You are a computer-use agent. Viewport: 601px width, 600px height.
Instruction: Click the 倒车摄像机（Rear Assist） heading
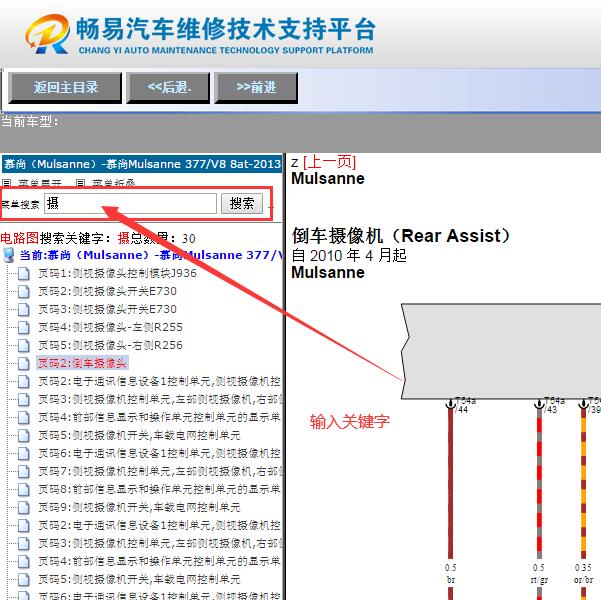(401, 235)
